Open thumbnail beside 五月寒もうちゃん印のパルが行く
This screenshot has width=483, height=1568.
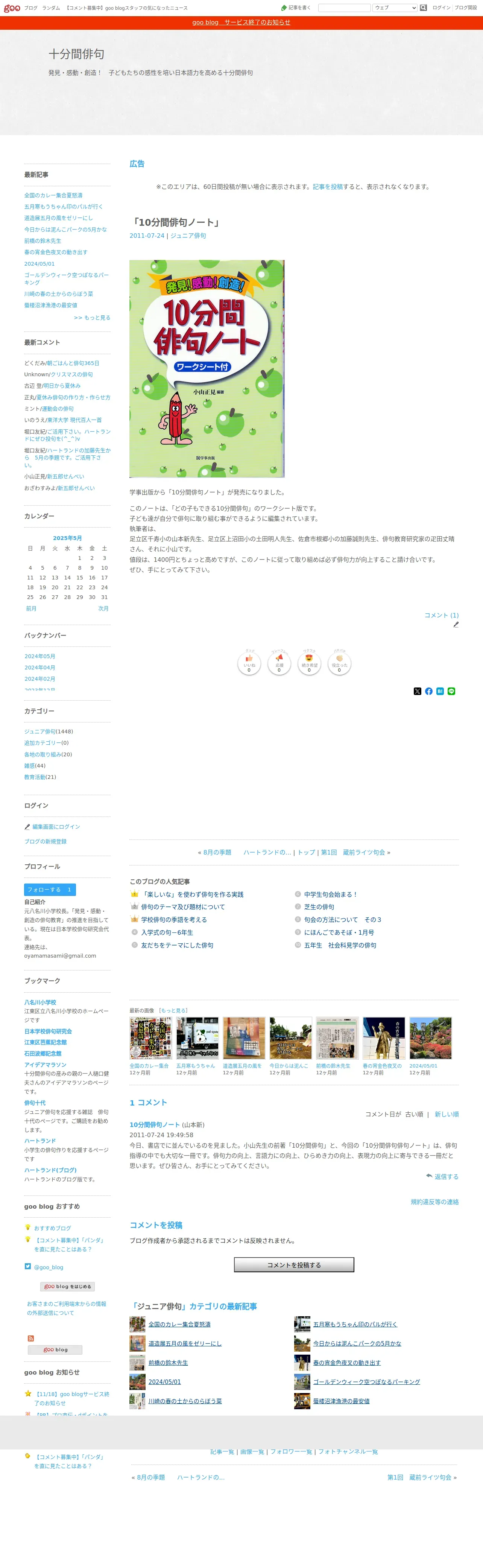[x=302, y=1325]
